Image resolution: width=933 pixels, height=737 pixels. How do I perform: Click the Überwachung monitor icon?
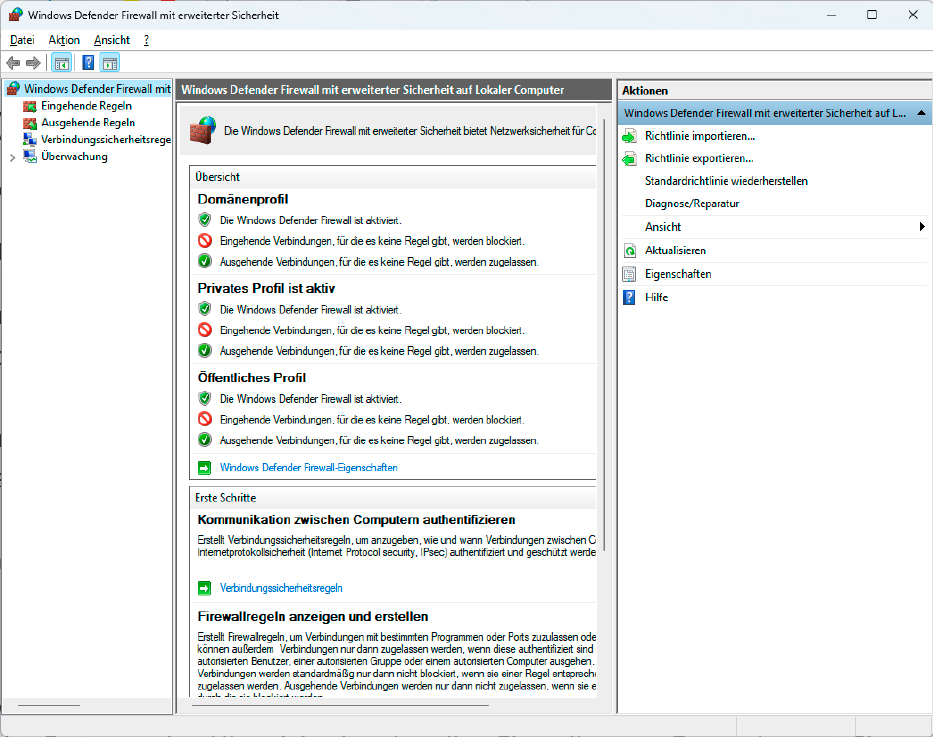pos(30,156)
